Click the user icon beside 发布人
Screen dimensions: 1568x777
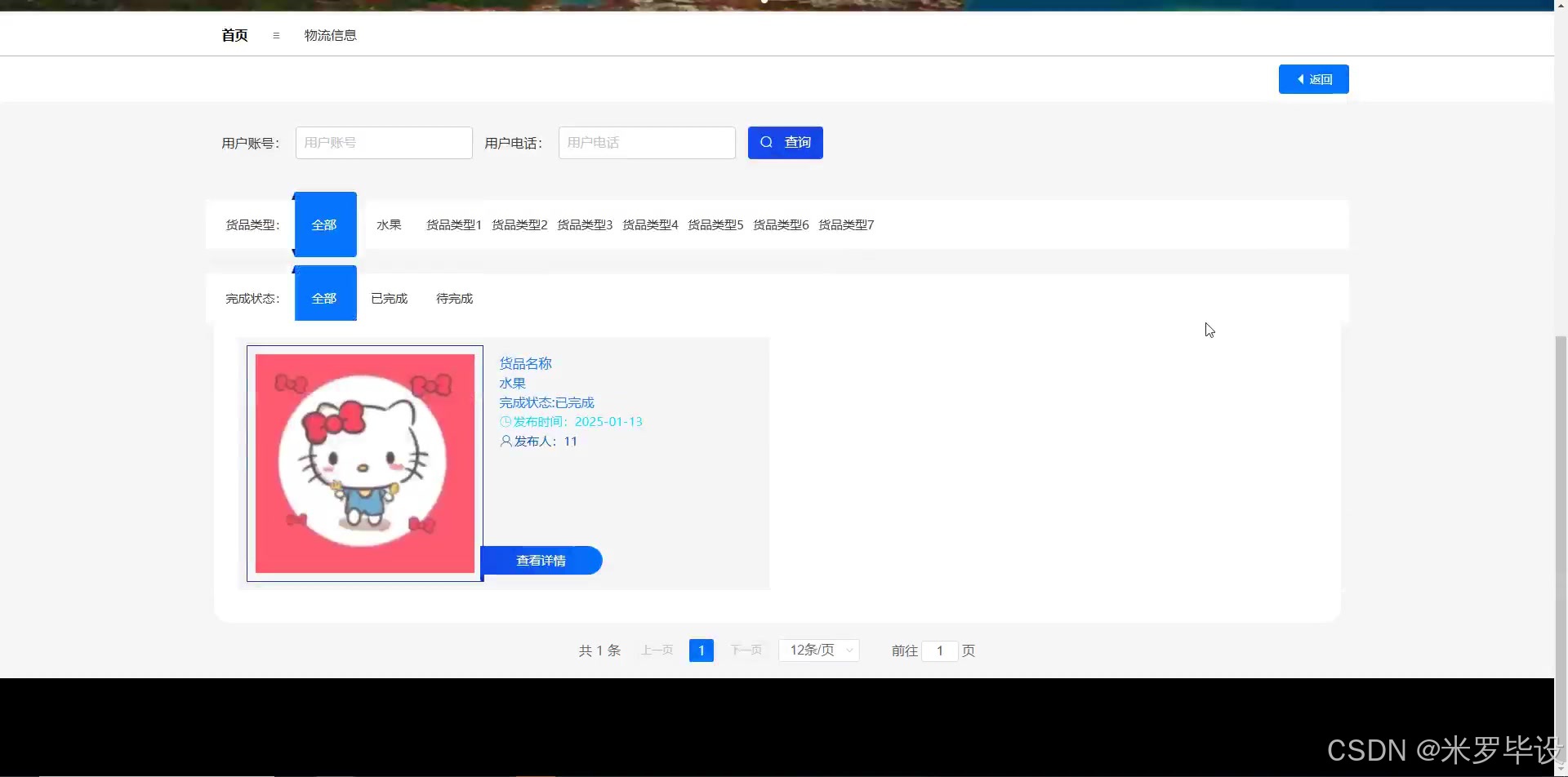coord(506,442)
